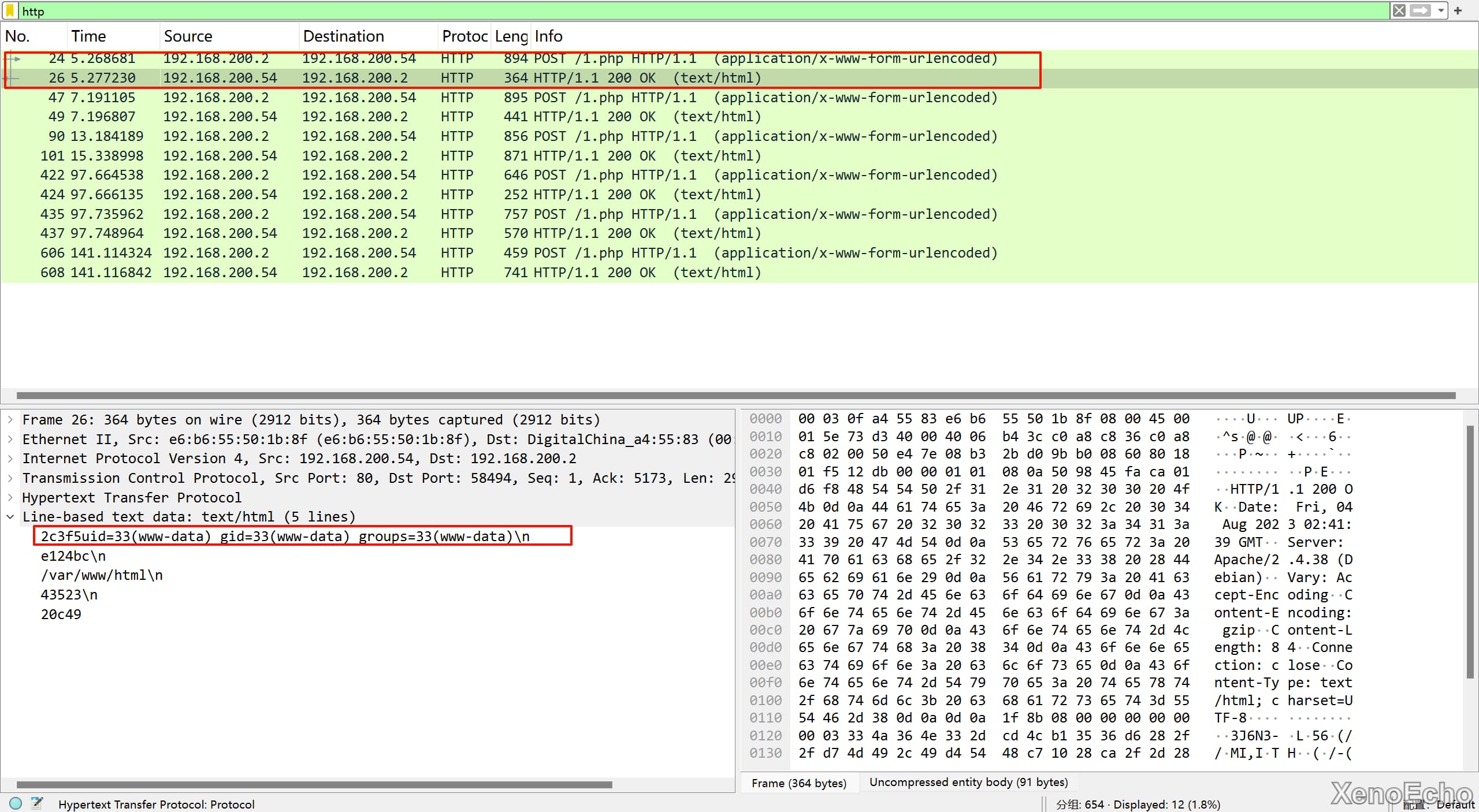The width and height of the screenshot is (1479, 812).
Task: Select packet number 608 in the list
Action: click(347, 273)
